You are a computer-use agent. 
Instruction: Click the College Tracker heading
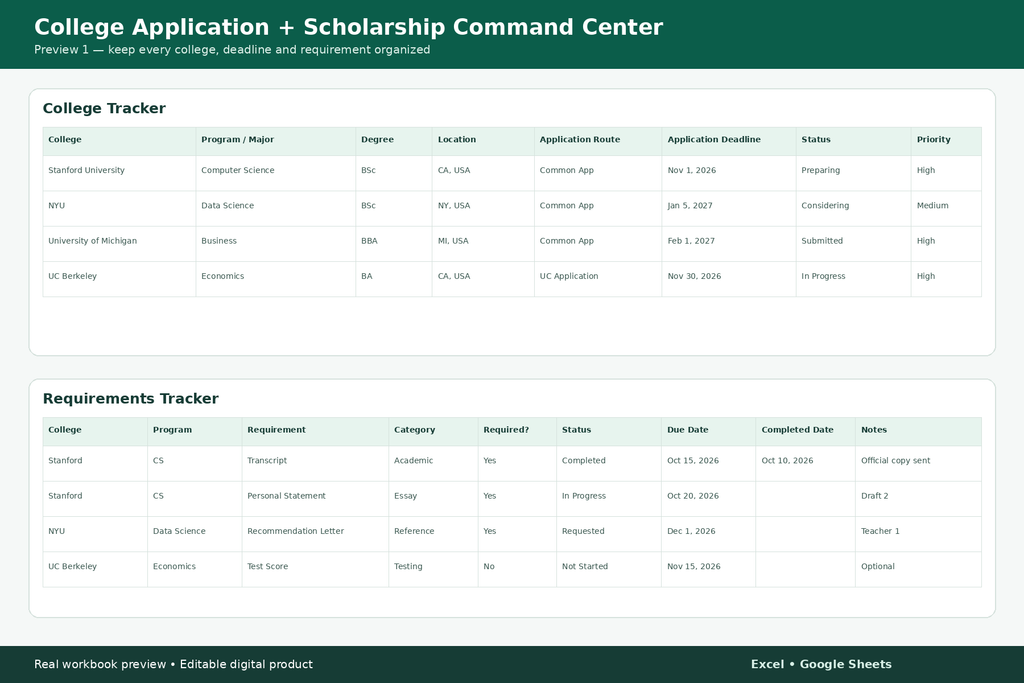pyautogui.click(x=104, y=108)
